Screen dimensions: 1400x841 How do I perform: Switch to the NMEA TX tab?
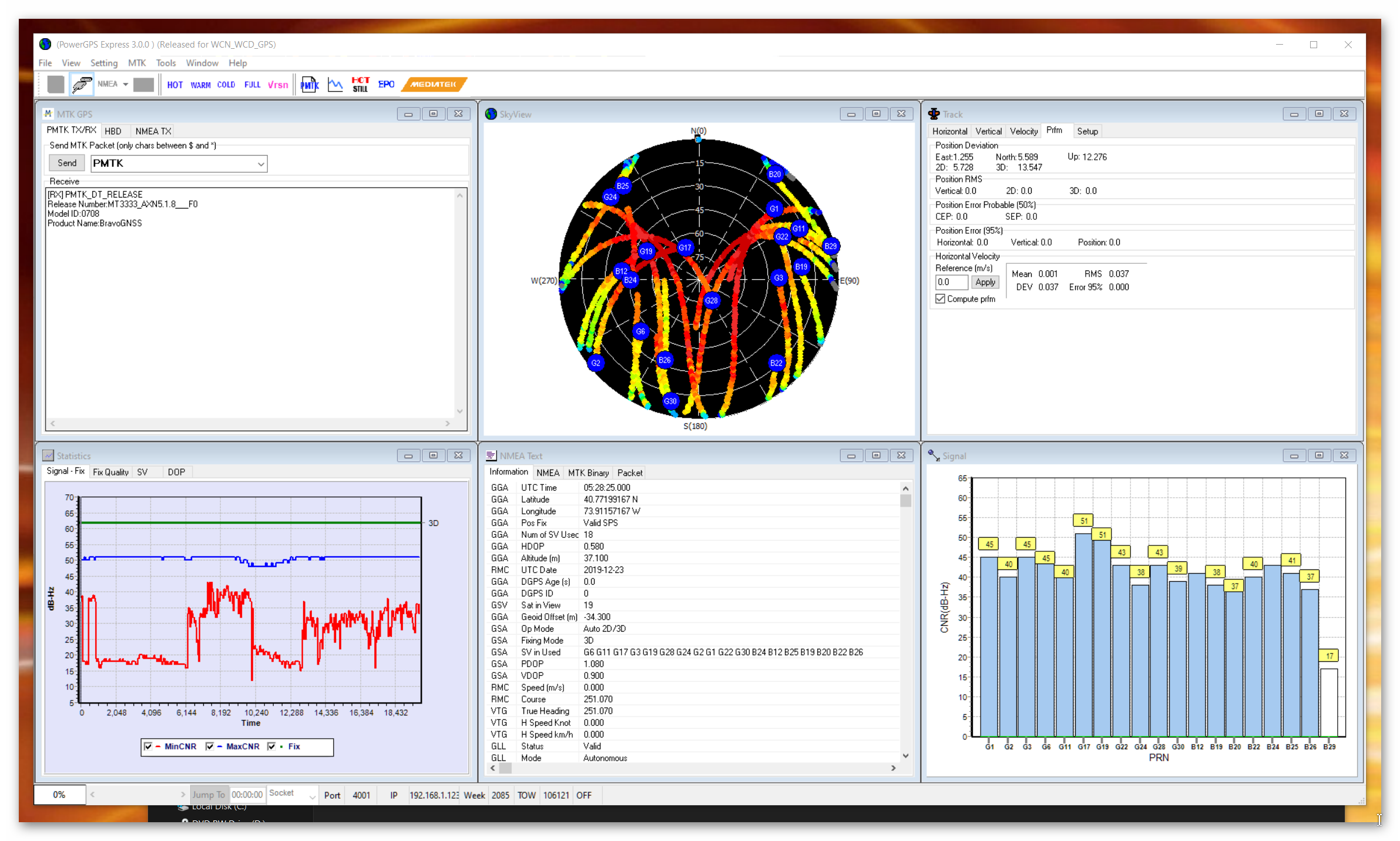click(x=153, y=131)
